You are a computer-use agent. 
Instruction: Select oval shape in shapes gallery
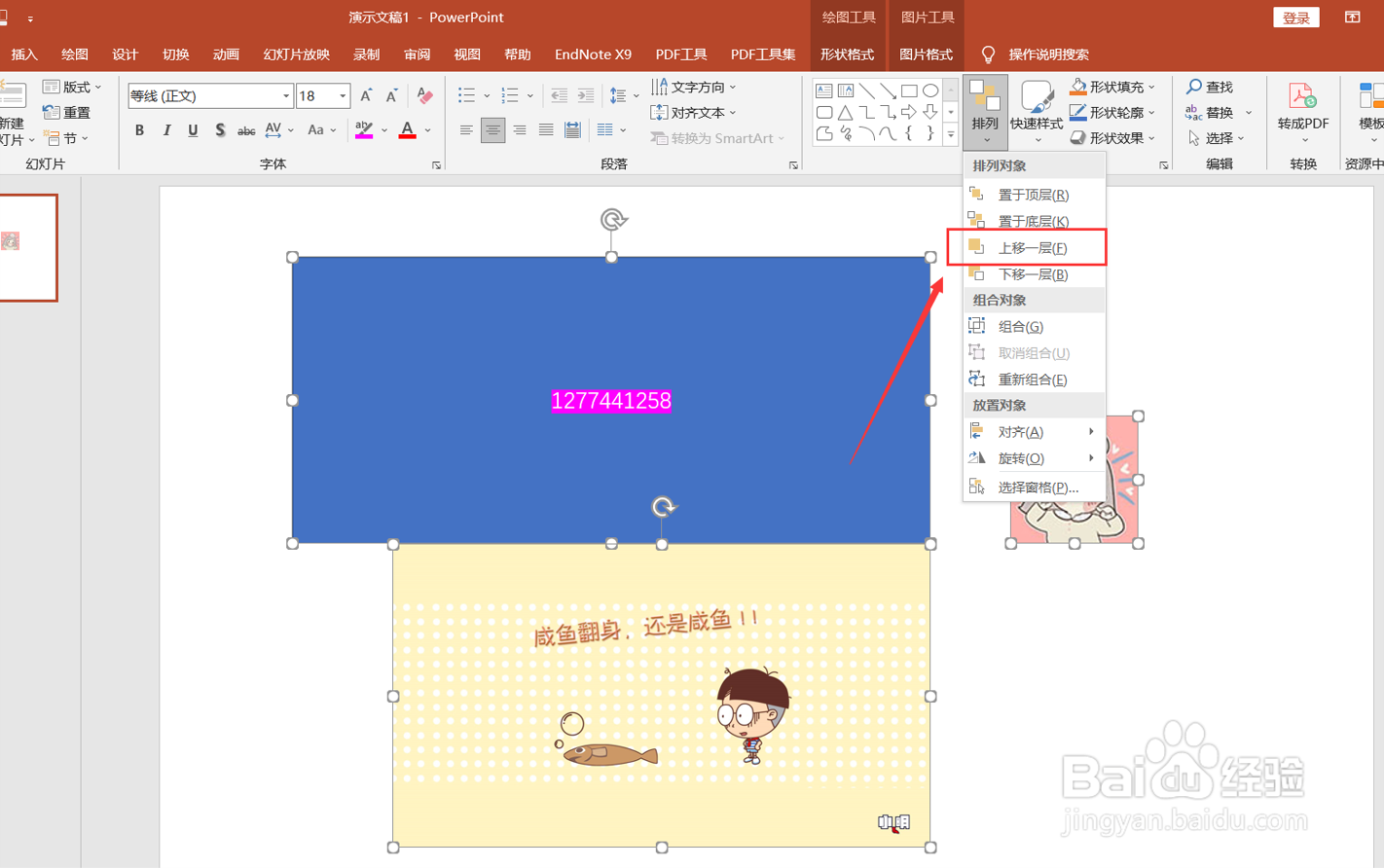click(930, 90)
